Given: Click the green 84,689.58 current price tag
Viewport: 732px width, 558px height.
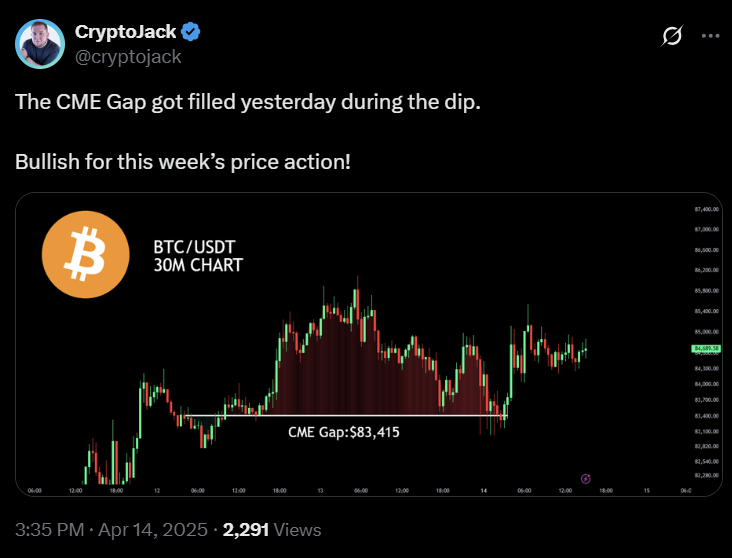Looking at the screenshot, I should [x=706, y=348].
